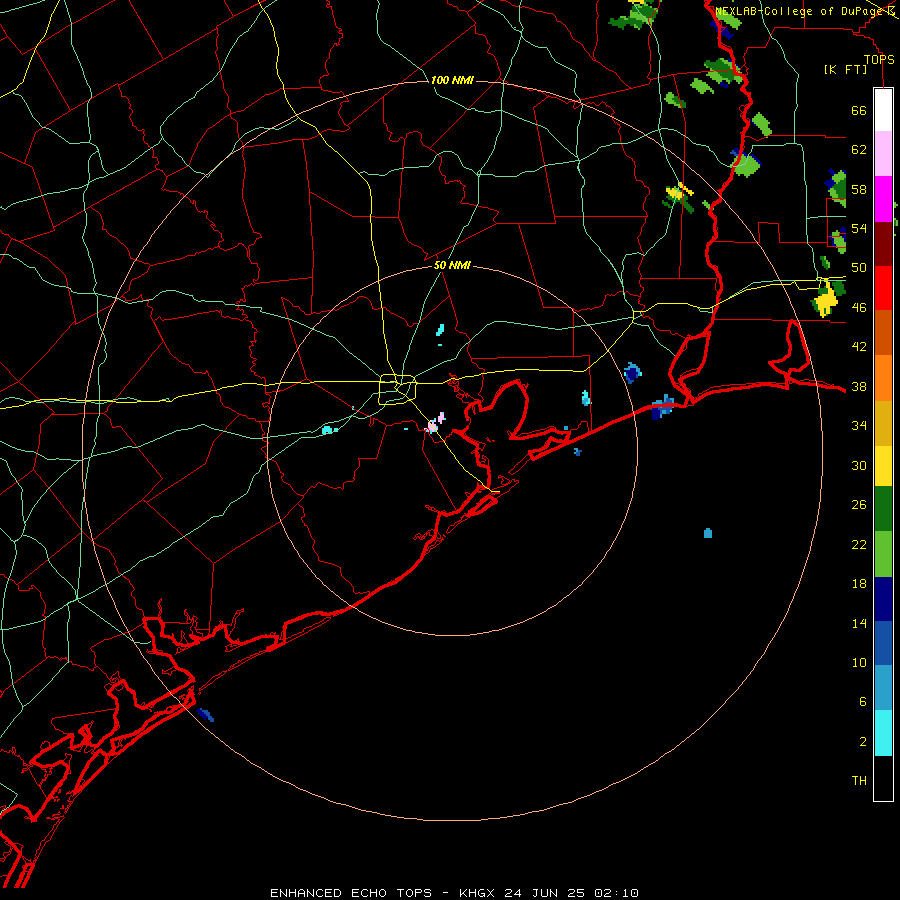
Task: Click the '30' scale value
Action: 859,465
